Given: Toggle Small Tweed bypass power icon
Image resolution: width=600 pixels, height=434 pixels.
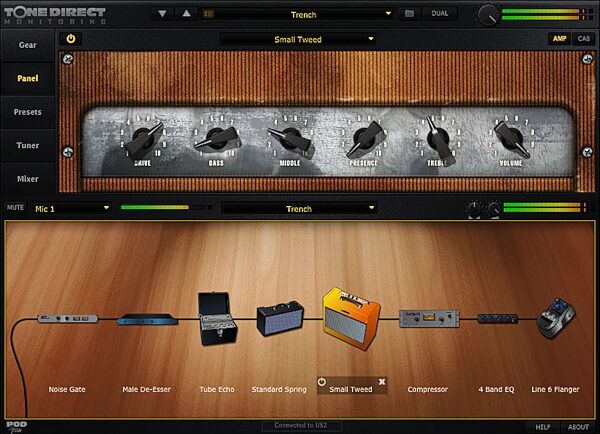Looking at the screenshot, I should click(x=321, y=382).
